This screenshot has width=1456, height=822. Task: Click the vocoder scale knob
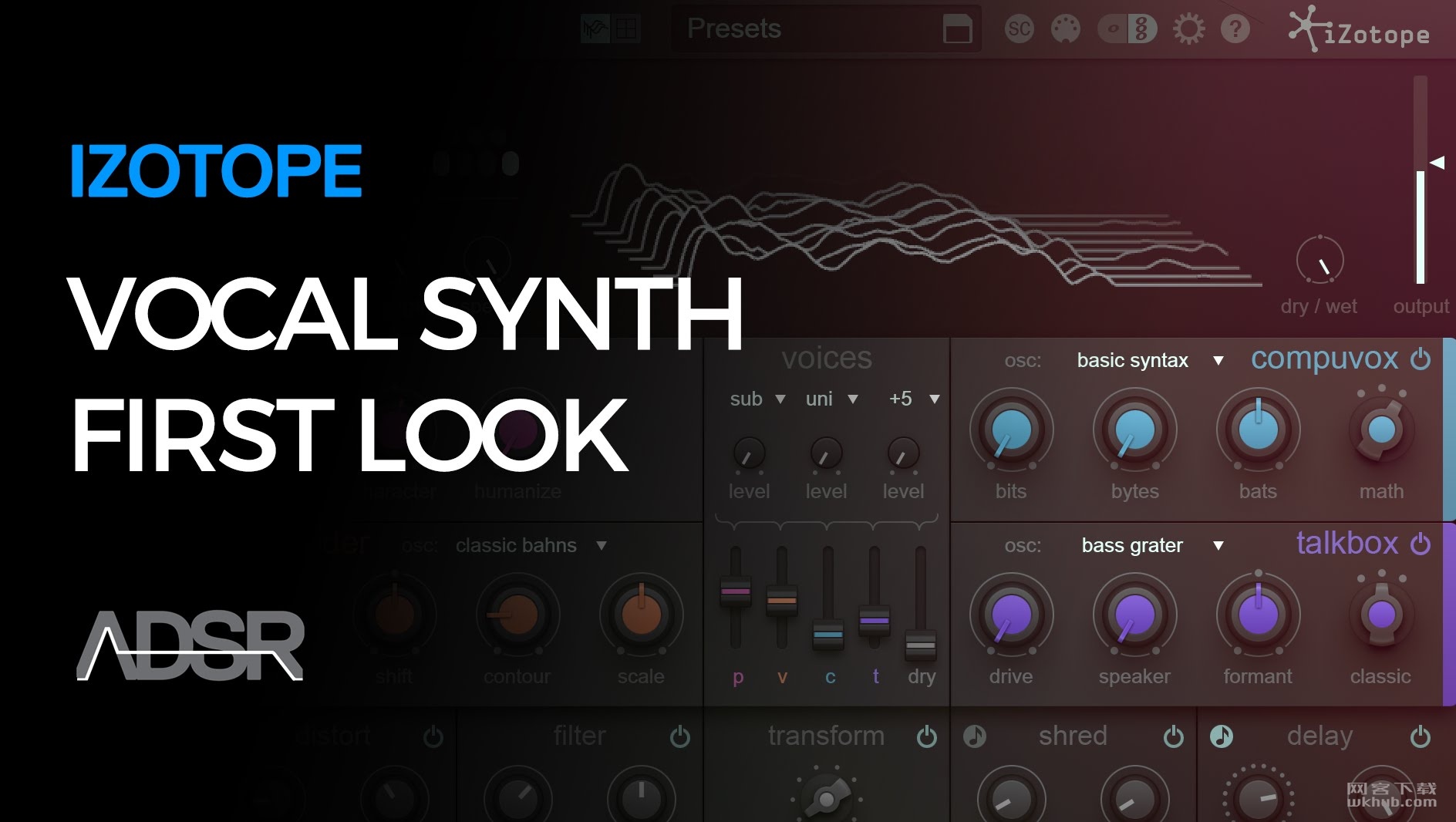(x=641, y=615)
